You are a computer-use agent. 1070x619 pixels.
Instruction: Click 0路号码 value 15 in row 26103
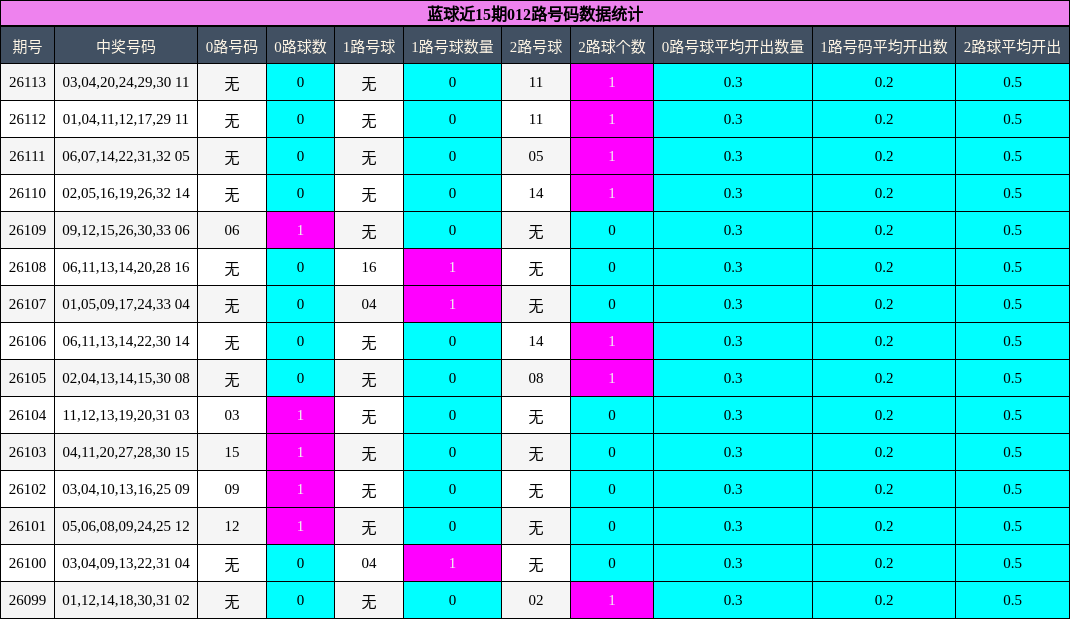232,452
